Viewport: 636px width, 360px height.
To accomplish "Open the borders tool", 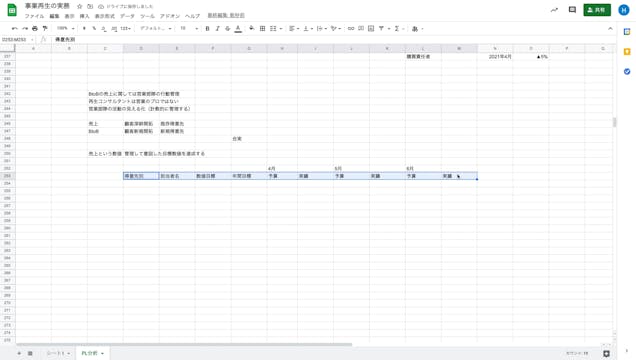I will [262, 28].
